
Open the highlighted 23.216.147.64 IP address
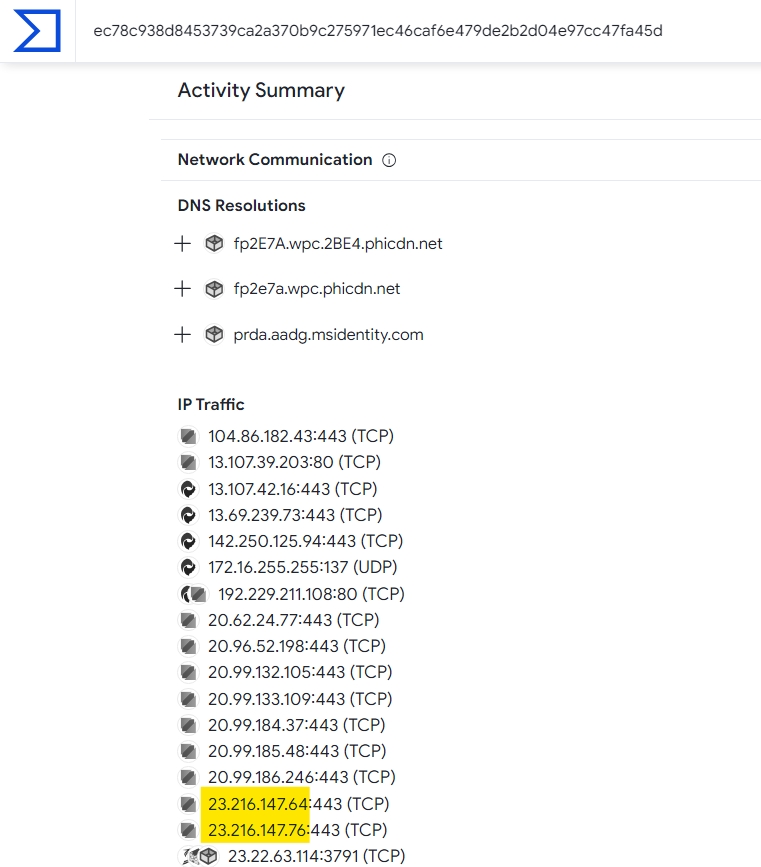[258, 803]
